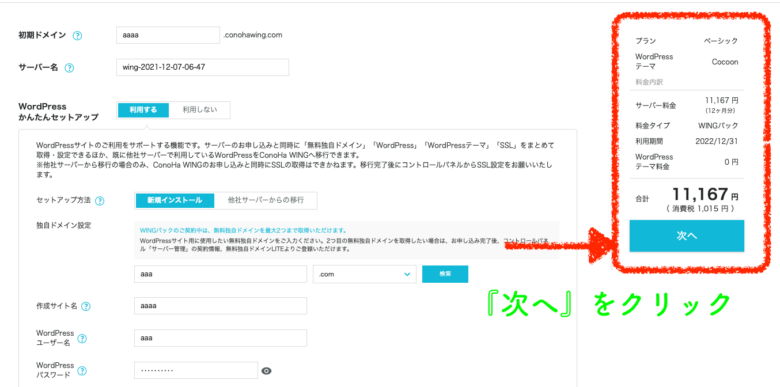
Task: Click the WINGパック fee type value
Action: click(718, 125)
